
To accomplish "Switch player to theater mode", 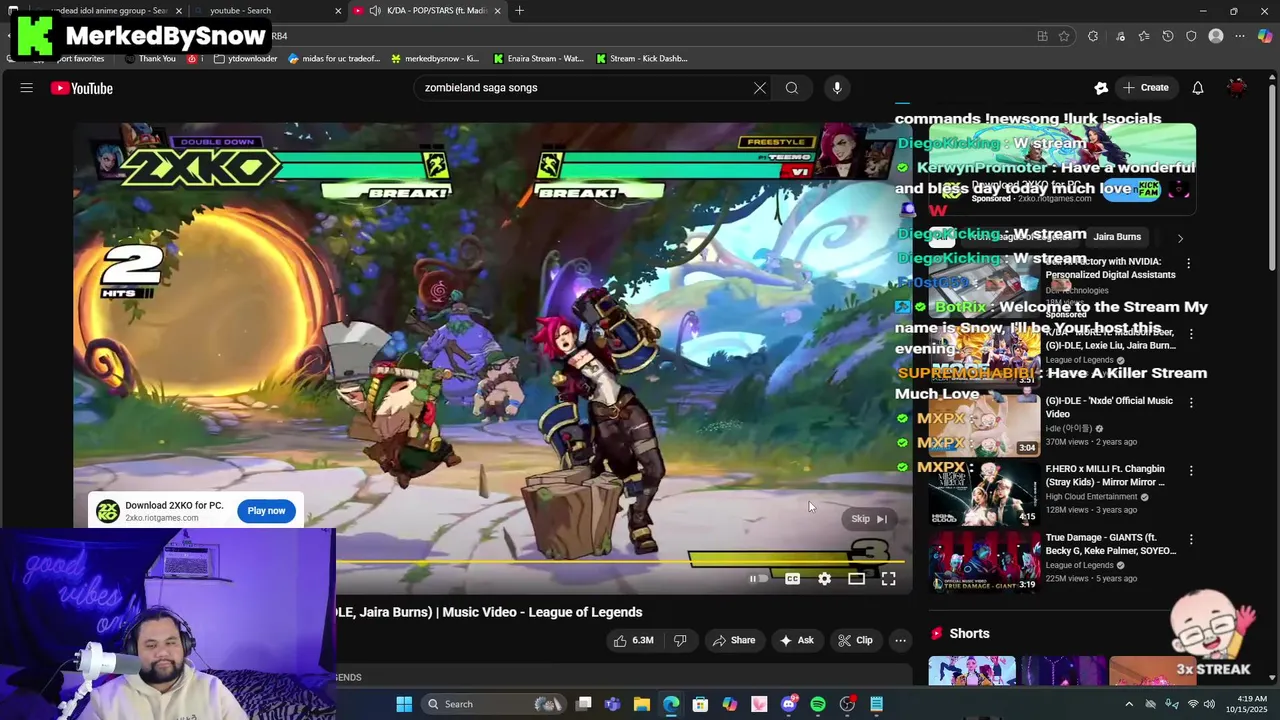I will [856, 578].
